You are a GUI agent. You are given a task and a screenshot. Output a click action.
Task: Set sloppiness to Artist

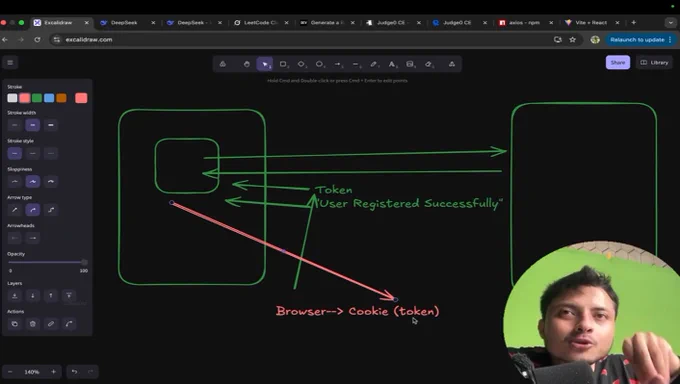click(x=33, y=182)
